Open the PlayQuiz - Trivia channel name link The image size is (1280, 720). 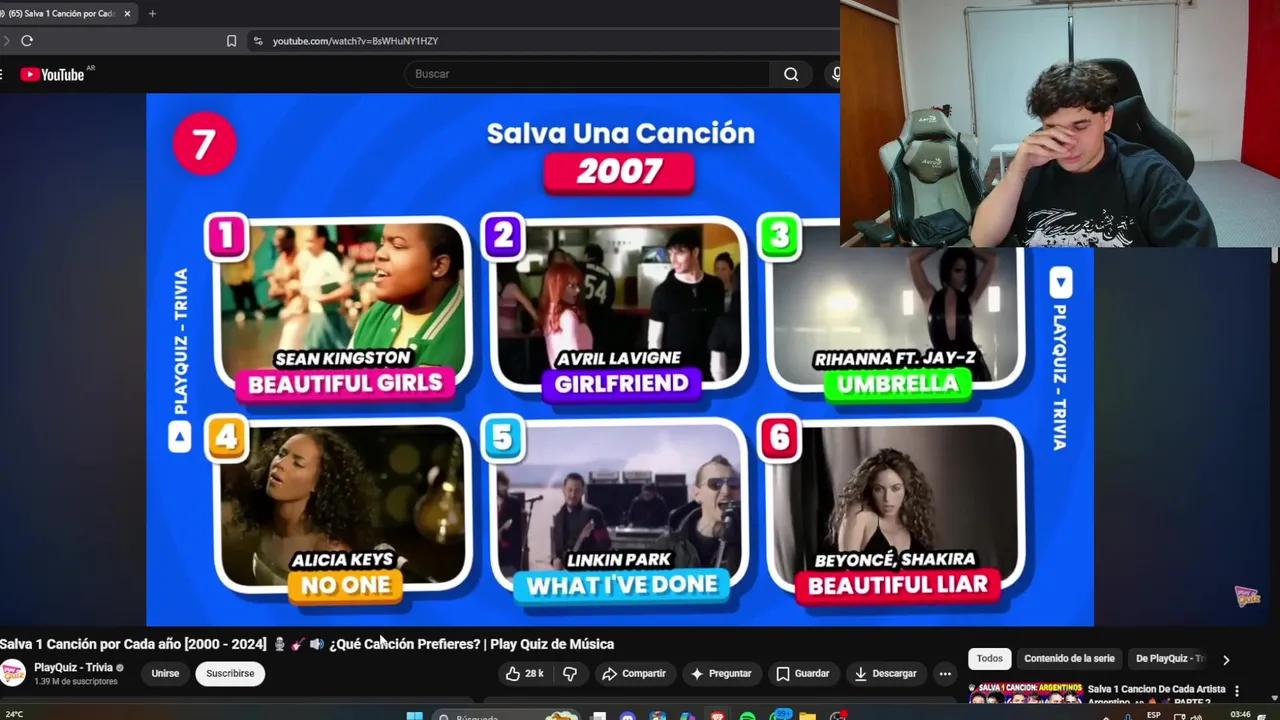(73, 667)
